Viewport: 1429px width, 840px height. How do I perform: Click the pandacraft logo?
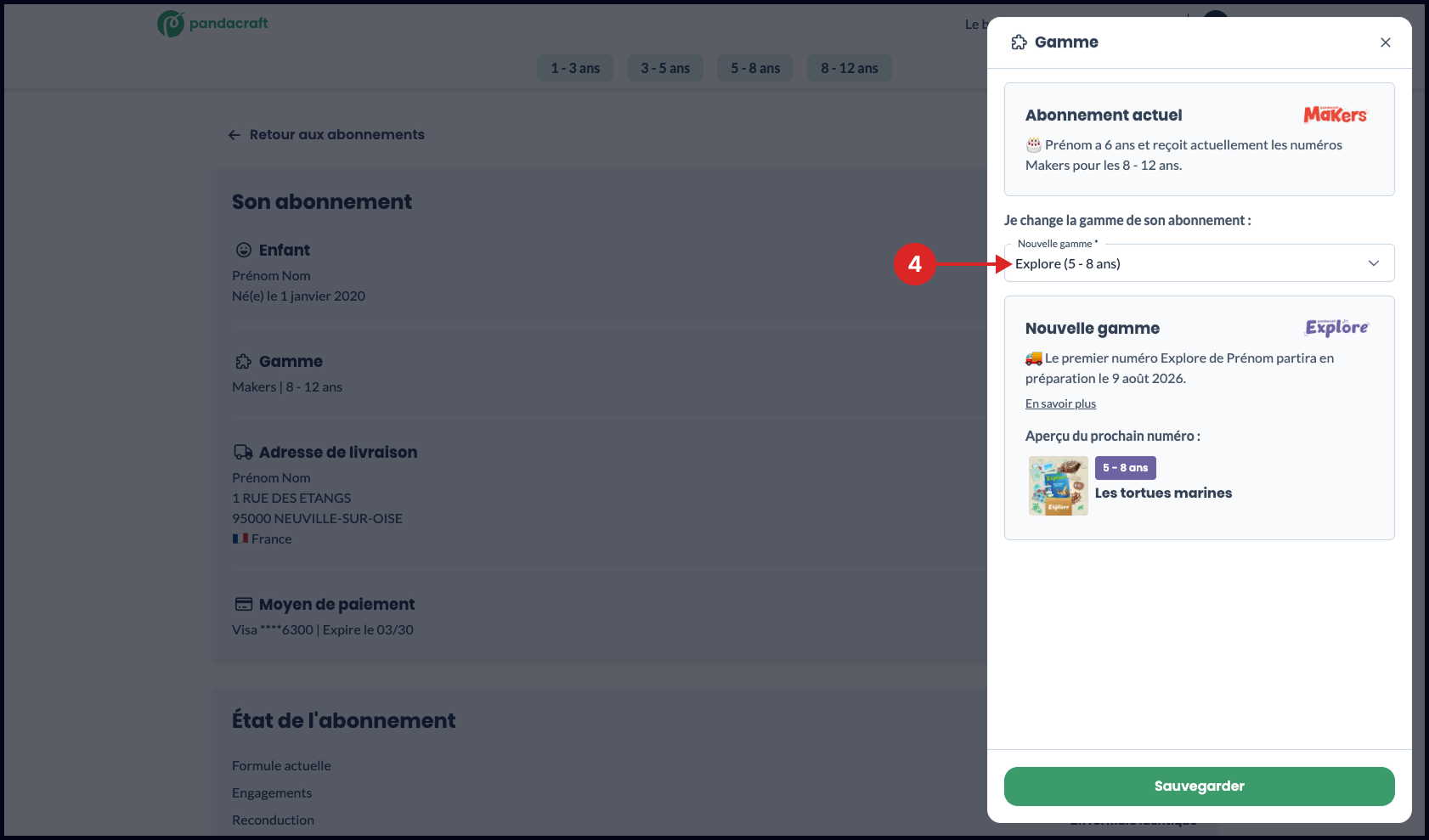[212, 23]
